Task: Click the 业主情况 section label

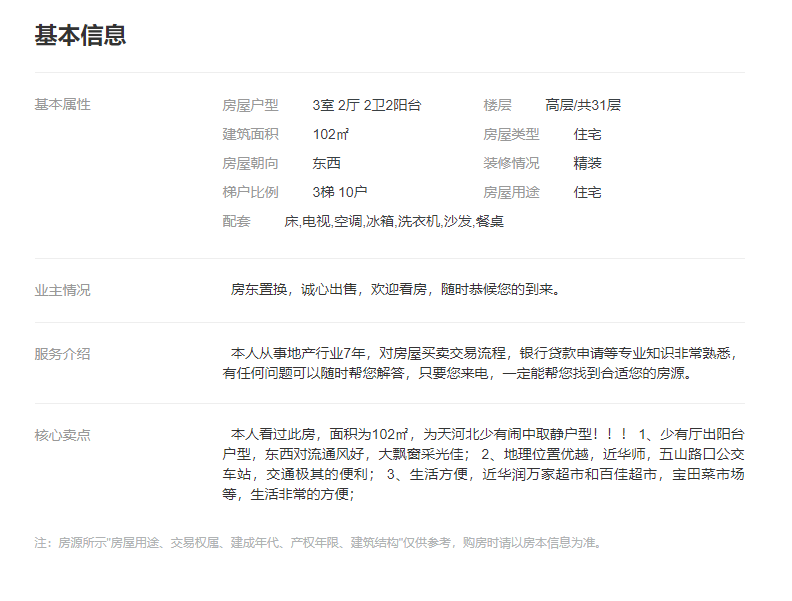Action: click(63, 290)
